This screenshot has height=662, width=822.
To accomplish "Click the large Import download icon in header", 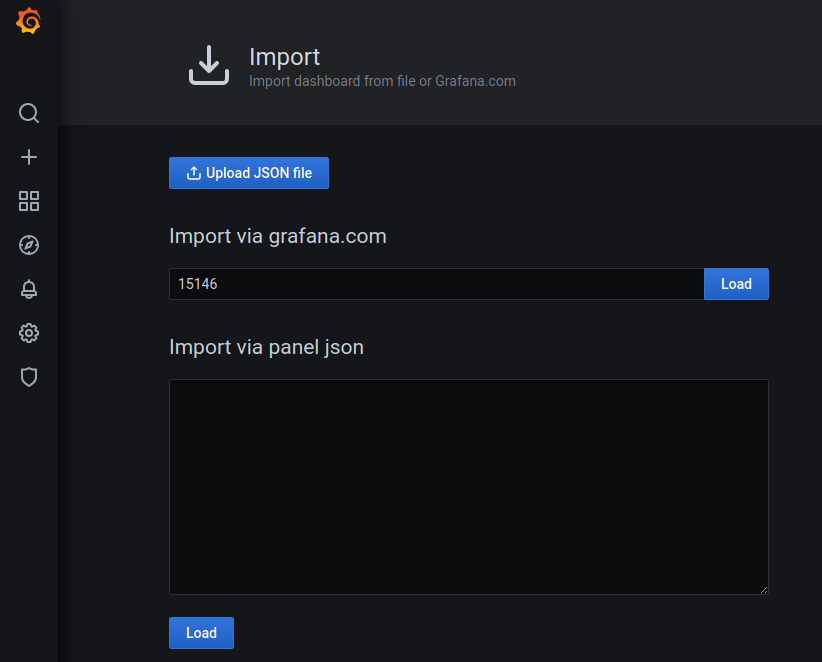I will coord(209,65).
